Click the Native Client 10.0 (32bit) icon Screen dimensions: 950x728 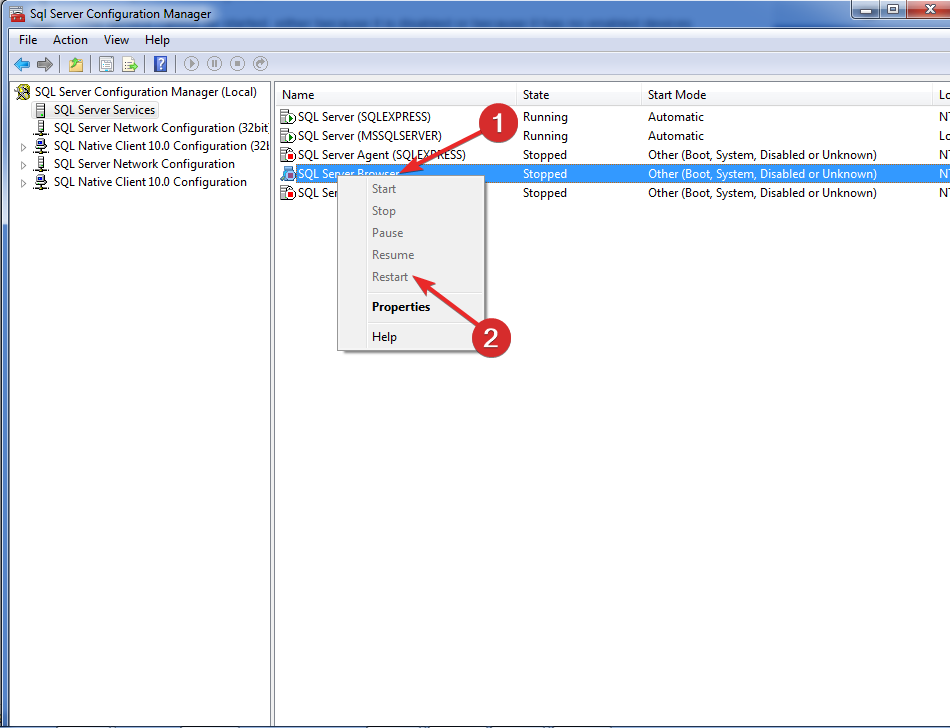41,146
